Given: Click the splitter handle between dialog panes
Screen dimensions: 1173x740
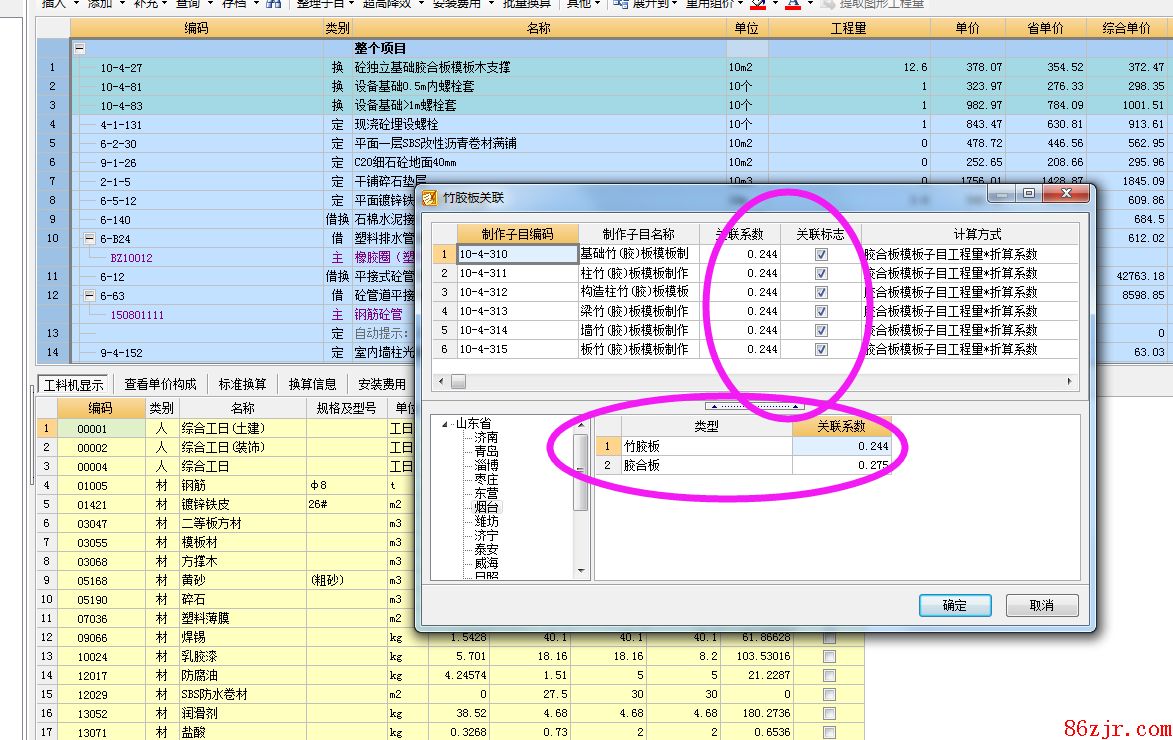Looking at the screenshot, I should click(755, 406).
